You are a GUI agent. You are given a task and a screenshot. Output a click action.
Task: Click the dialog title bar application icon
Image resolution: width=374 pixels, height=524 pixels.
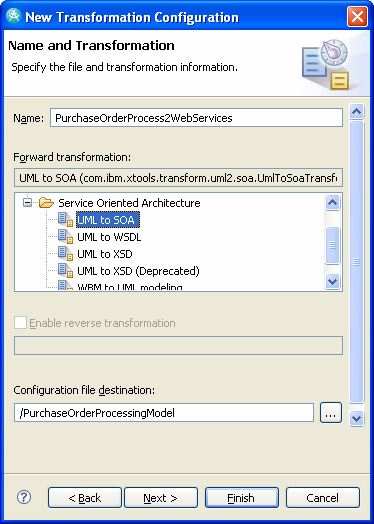click(x=13, y=16)
